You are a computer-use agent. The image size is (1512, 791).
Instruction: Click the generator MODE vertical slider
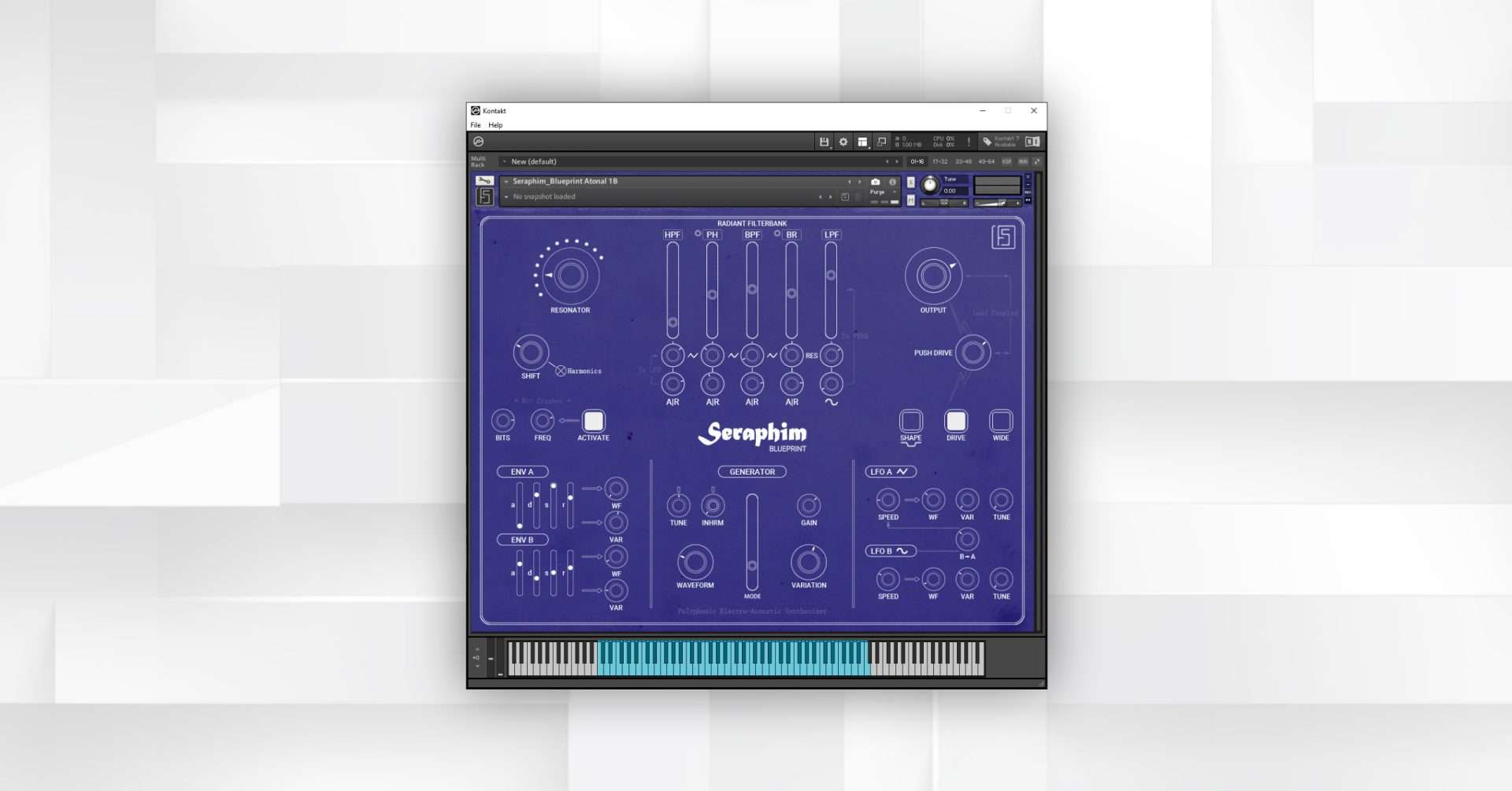click(x=752, y=542)
